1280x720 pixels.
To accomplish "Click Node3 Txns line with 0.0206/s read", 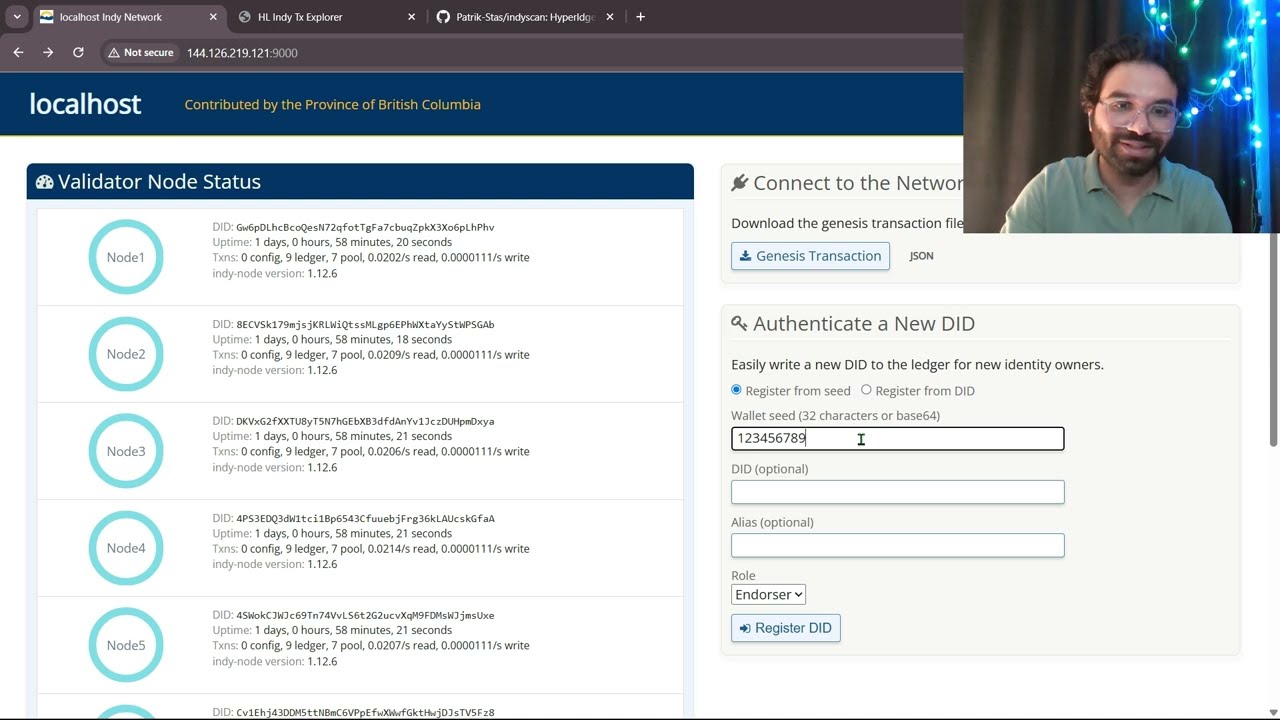I will tap(371, 451).
